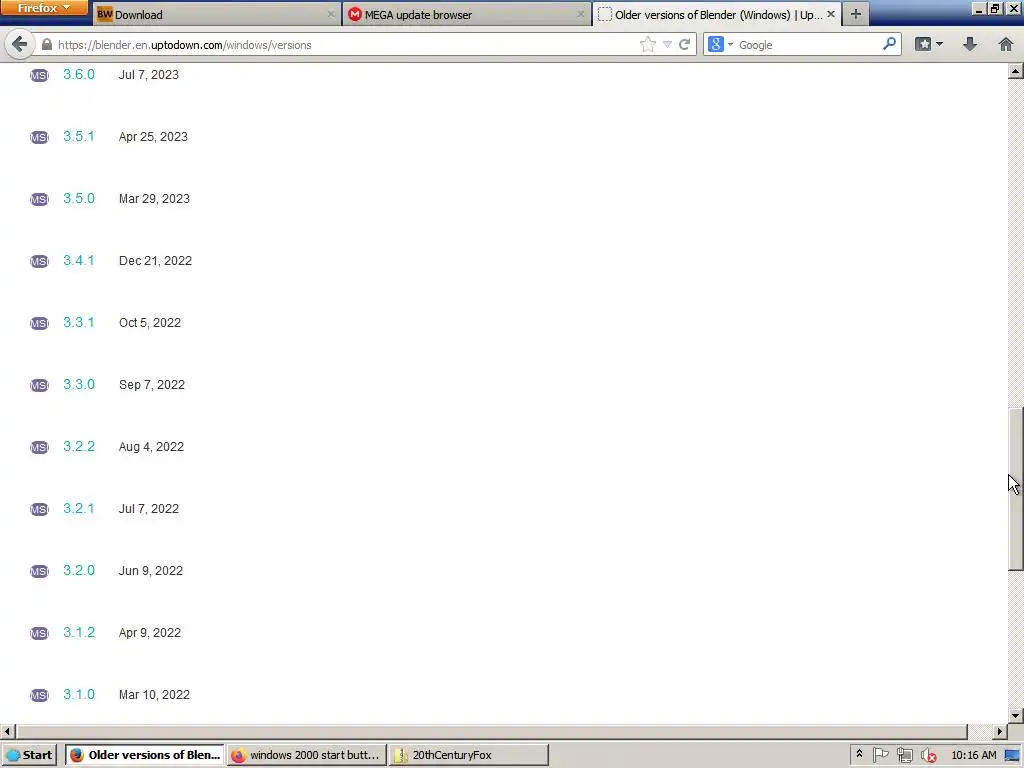Screen dimensions: 1024x768
Task: Click the horizontal scrollbar left arrow
Action: point(7,731)
